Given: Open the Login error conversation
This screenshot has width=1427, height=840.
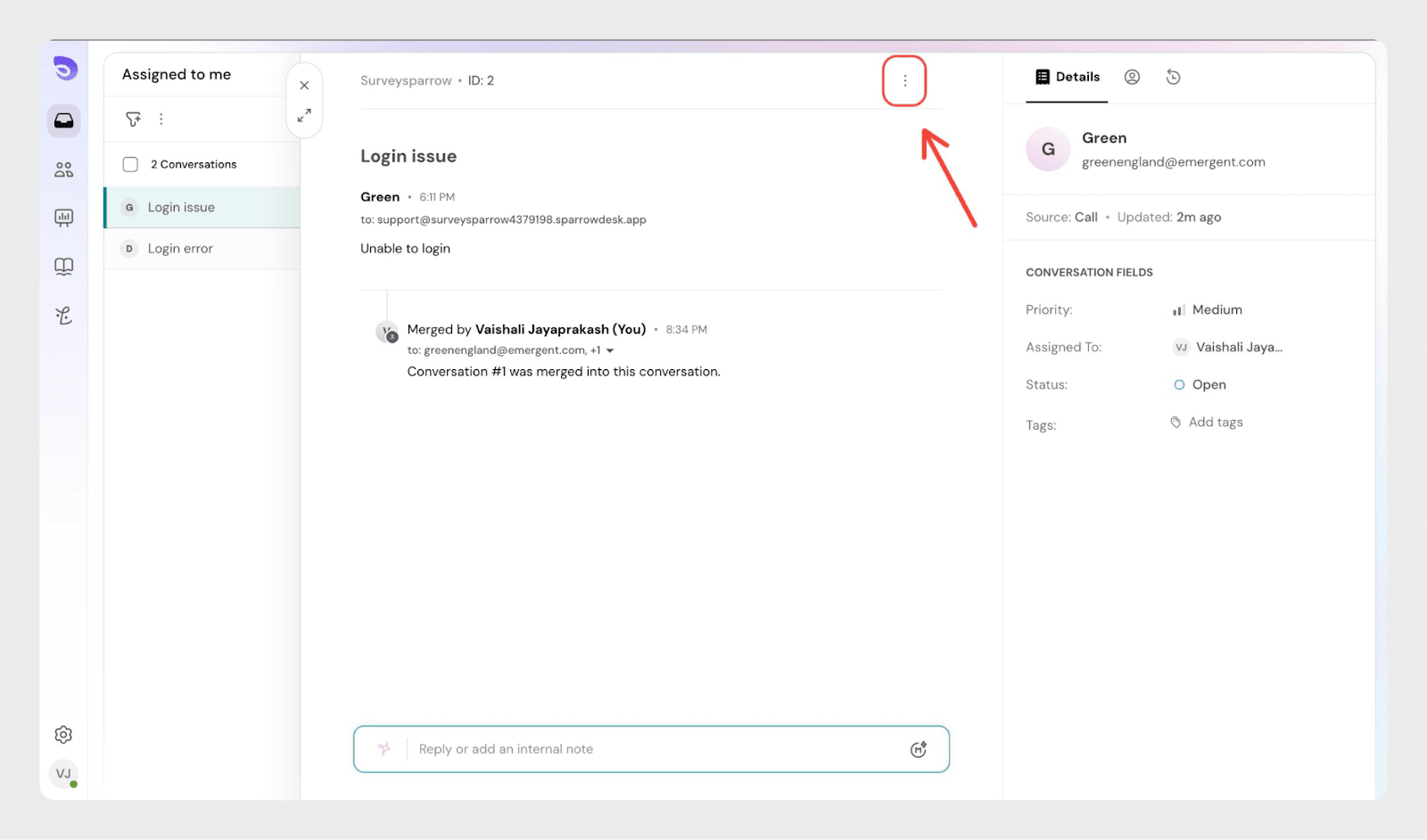Looking at the screenshot, I should [180, 249].
